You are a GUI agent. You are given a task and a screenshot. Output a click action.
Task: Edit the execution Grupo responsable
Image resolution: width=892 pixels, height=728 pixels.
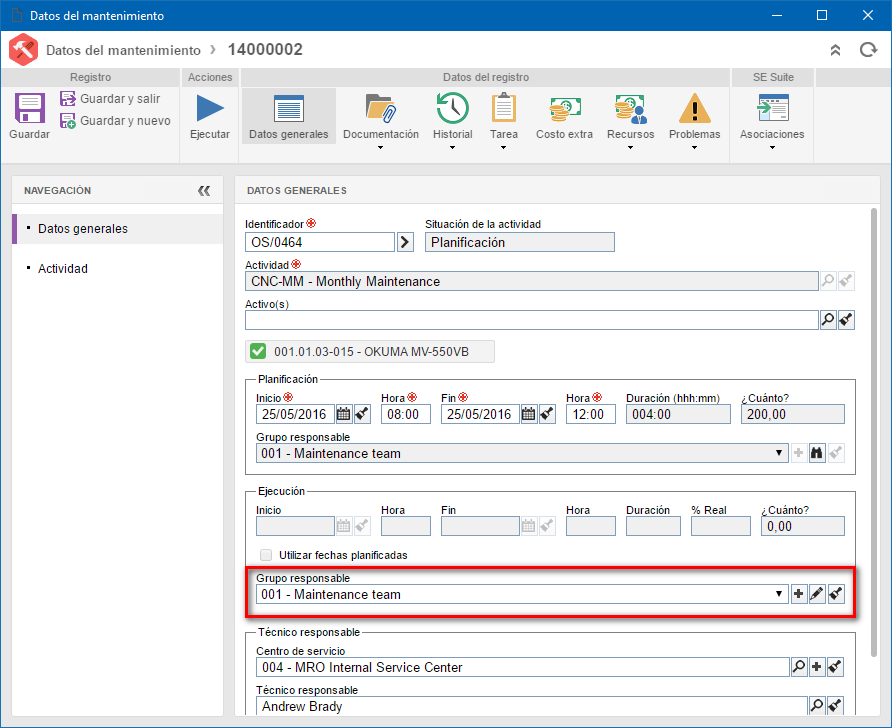(x=817, y=594)
